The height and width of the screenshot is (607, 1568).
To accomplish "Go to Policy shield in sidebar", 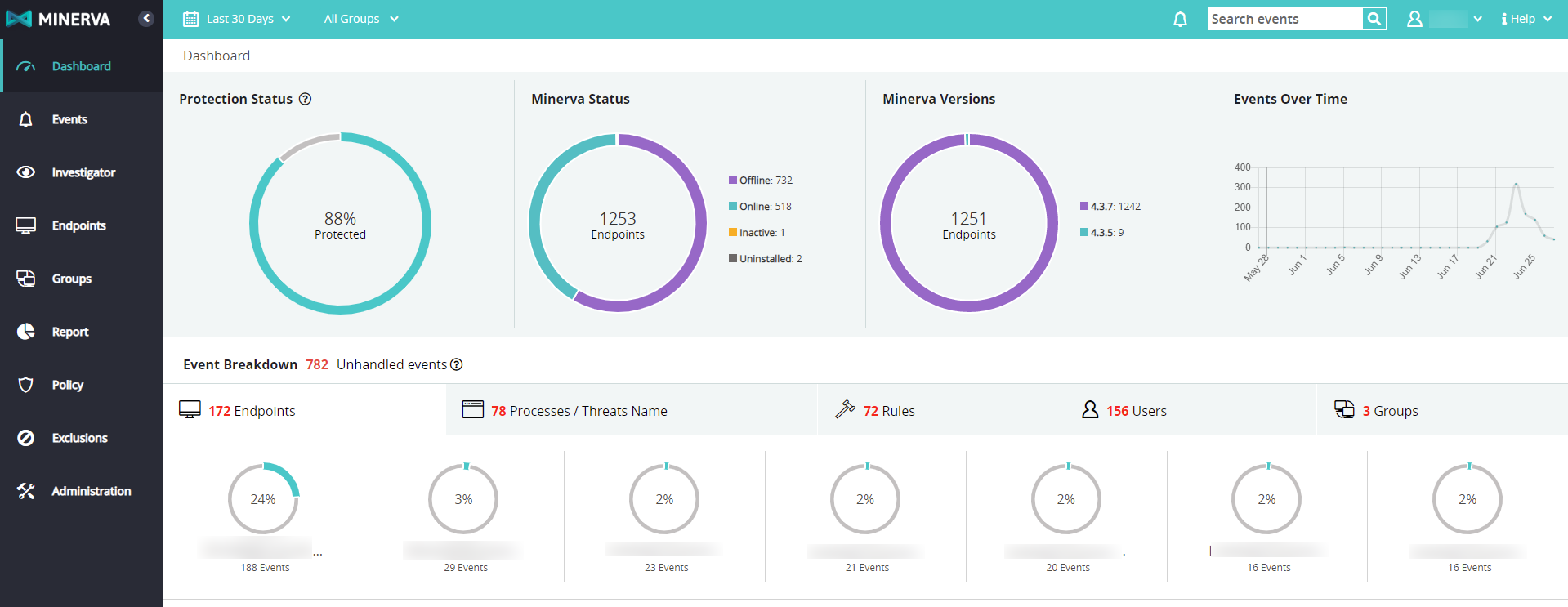I will coord(67,385).
